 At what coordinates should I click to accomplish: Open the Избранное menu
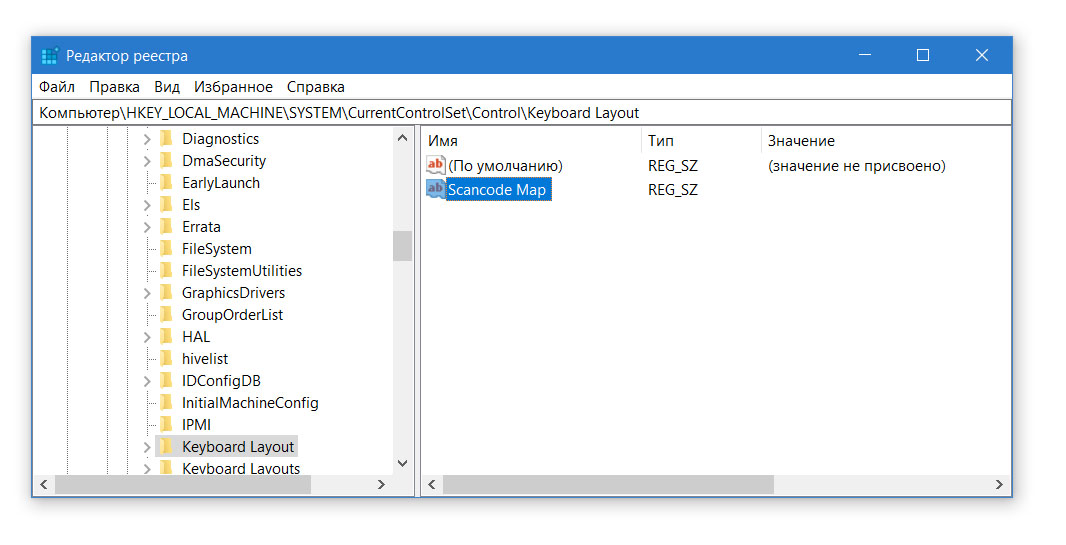(233, 87)
